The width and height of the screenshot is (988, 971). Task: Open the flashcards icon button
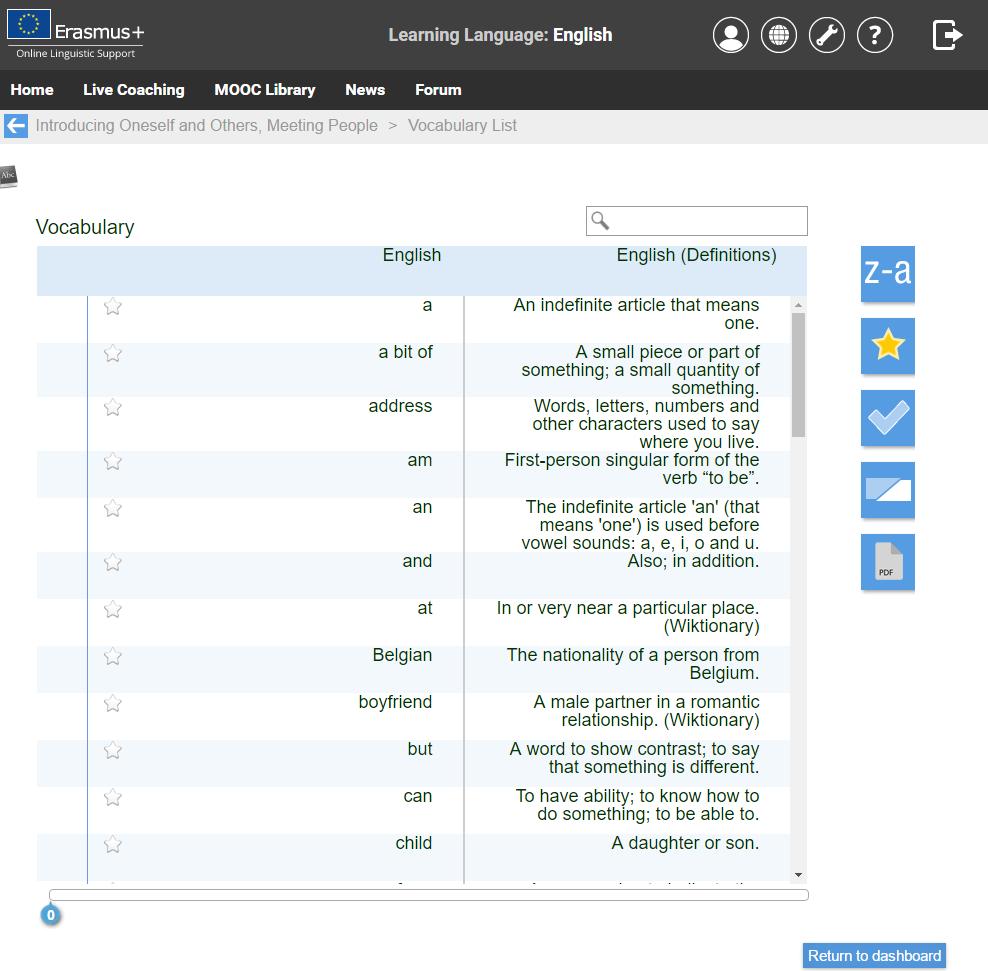coord(887,490)
